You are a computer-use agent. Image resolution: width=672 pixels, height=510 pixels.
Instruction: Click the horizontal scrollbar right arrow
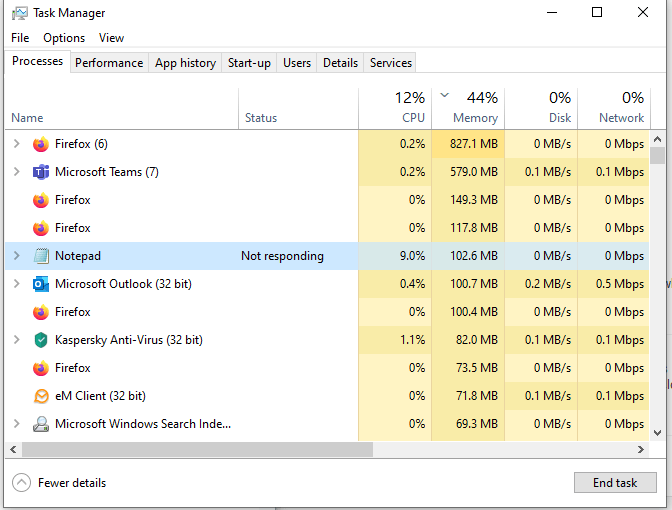(x=641, y=450)
